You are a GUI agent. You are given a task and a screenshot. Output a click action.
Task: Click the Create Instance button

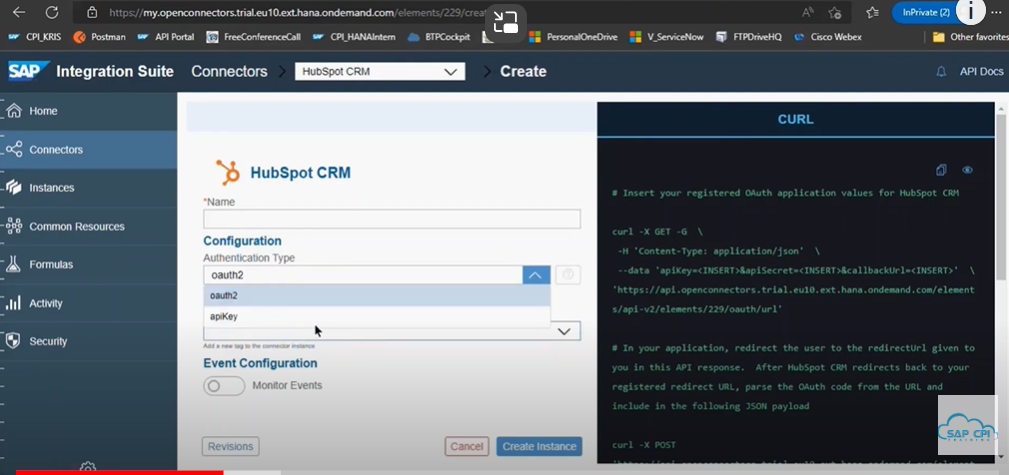pyautogui.click(x=539, y=446)
